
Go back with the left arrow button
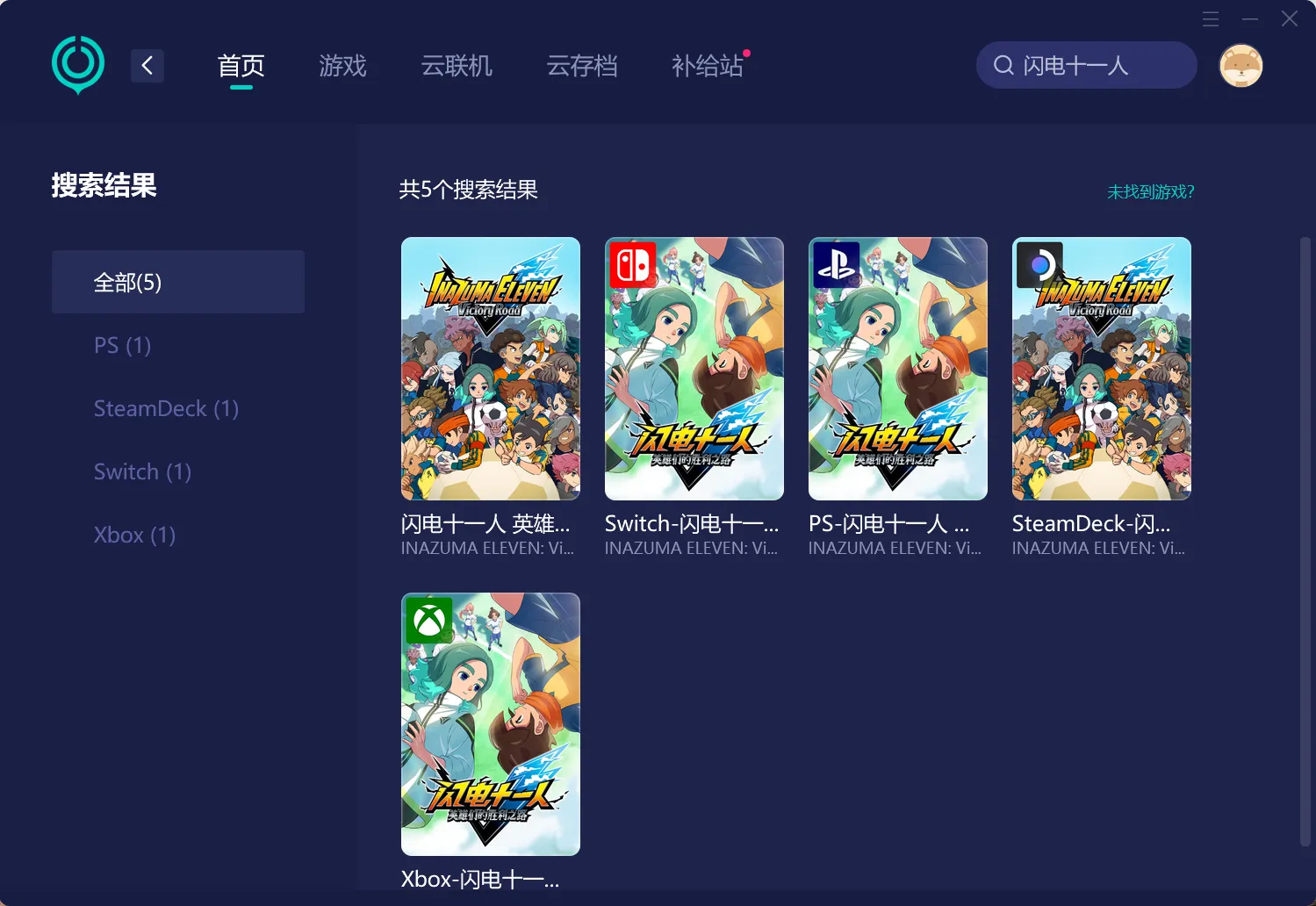tap(147, 65)
